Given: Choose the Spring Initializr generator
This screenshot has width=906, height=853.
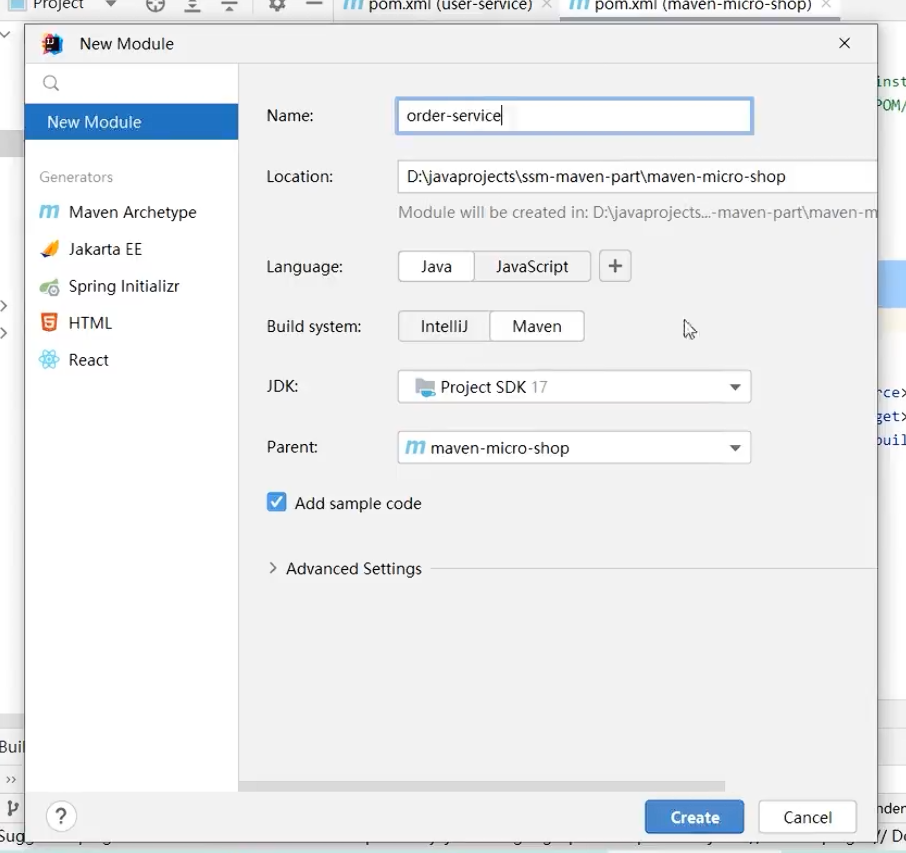Looking at the screenshot, I should point(109,286).
